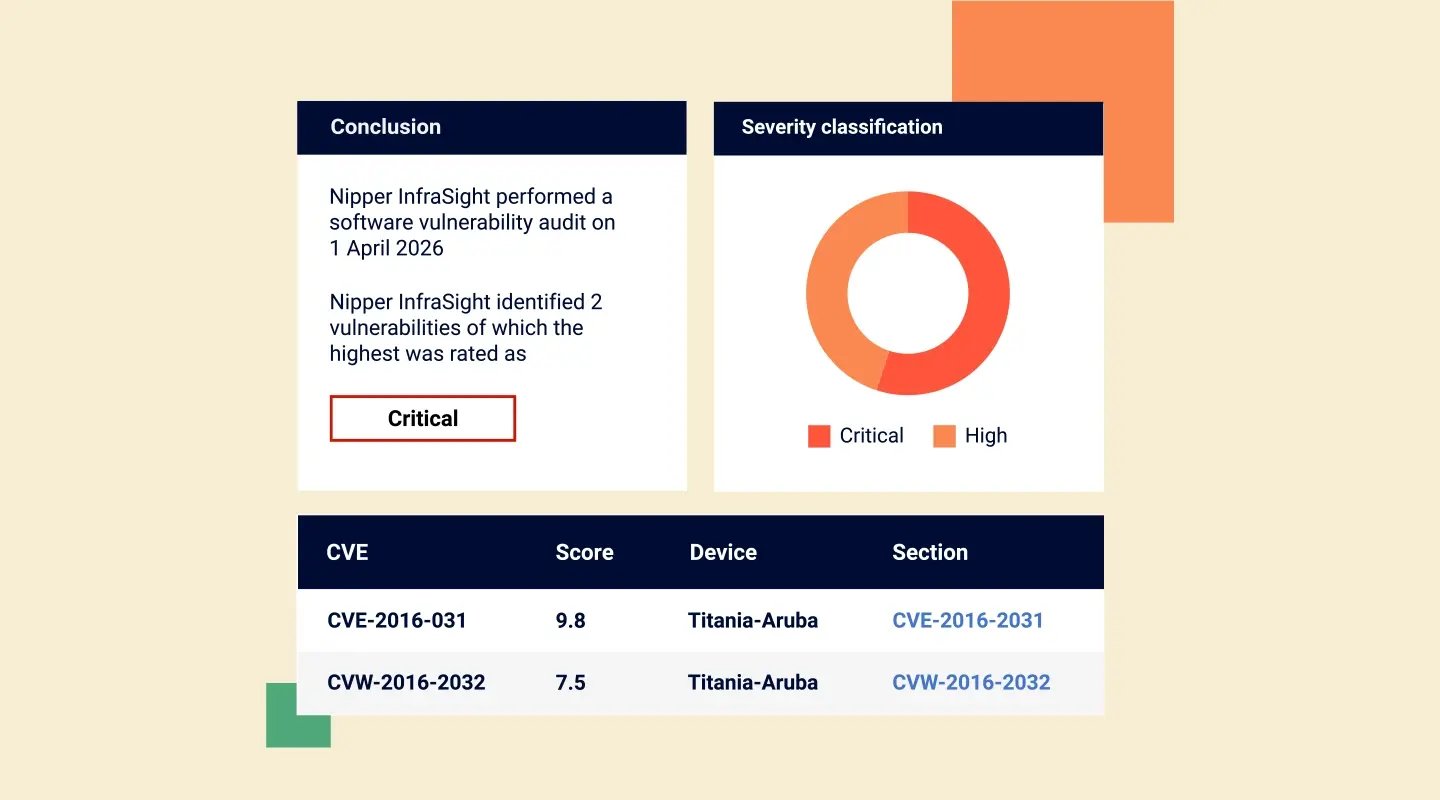Select the CVE-2016-031 cell
The width and height of the screenshot is (1440, 800).
[397, 620]
